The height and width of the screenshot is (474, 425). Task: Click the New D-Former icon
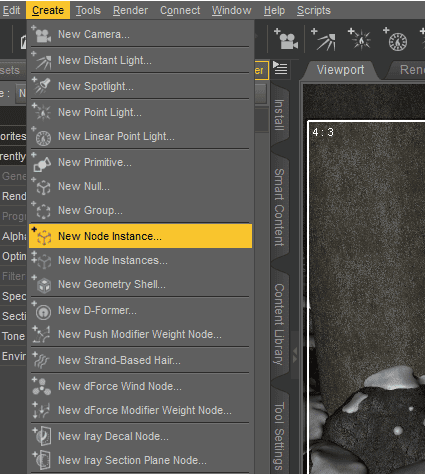41,310
